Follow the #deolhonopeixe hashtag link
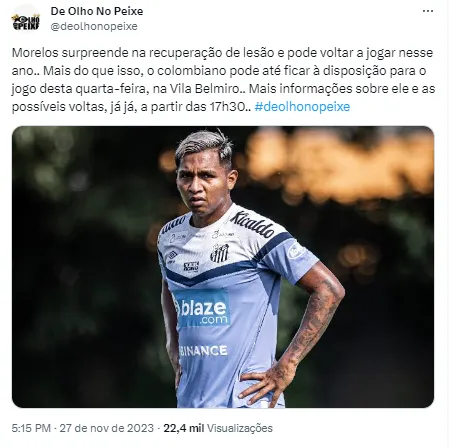Screen dimensions: 449x447 302,107
